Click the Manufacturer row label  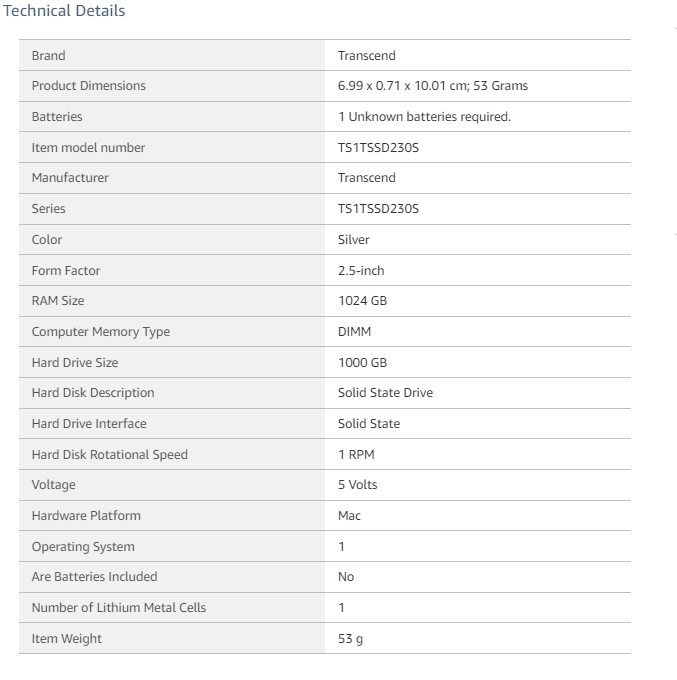(70, 177)
